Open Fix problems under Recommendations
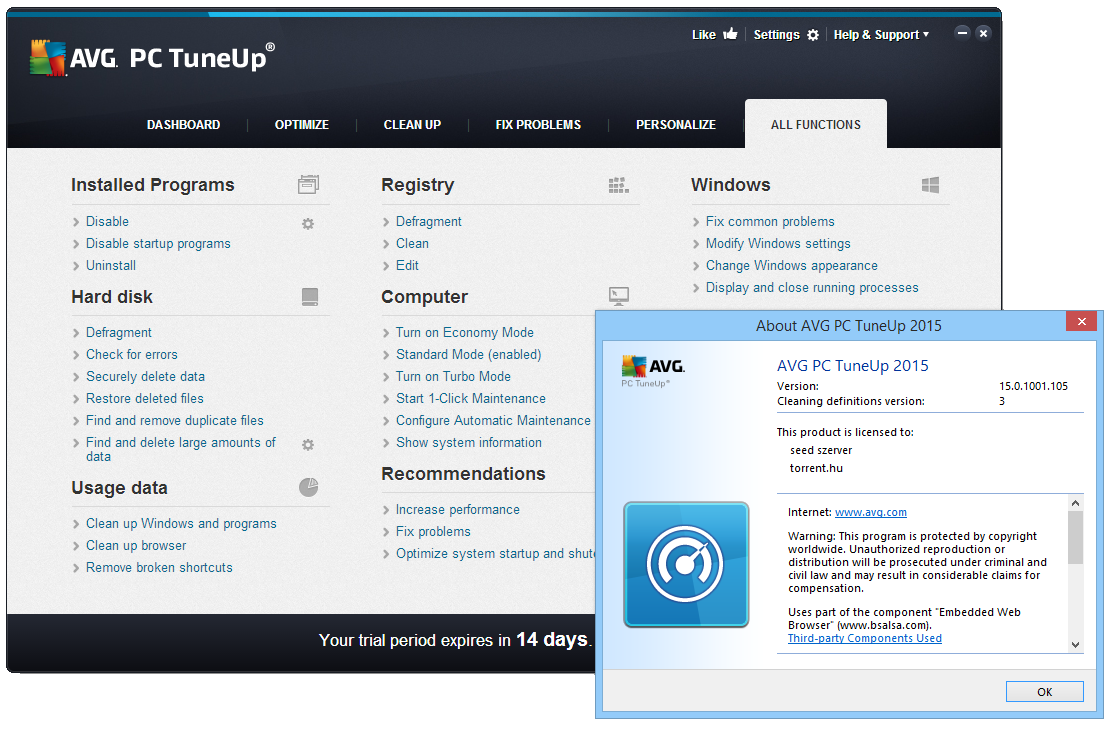Screen dimensions: 1111x729 pyautogui.click(x=433, y=532)
